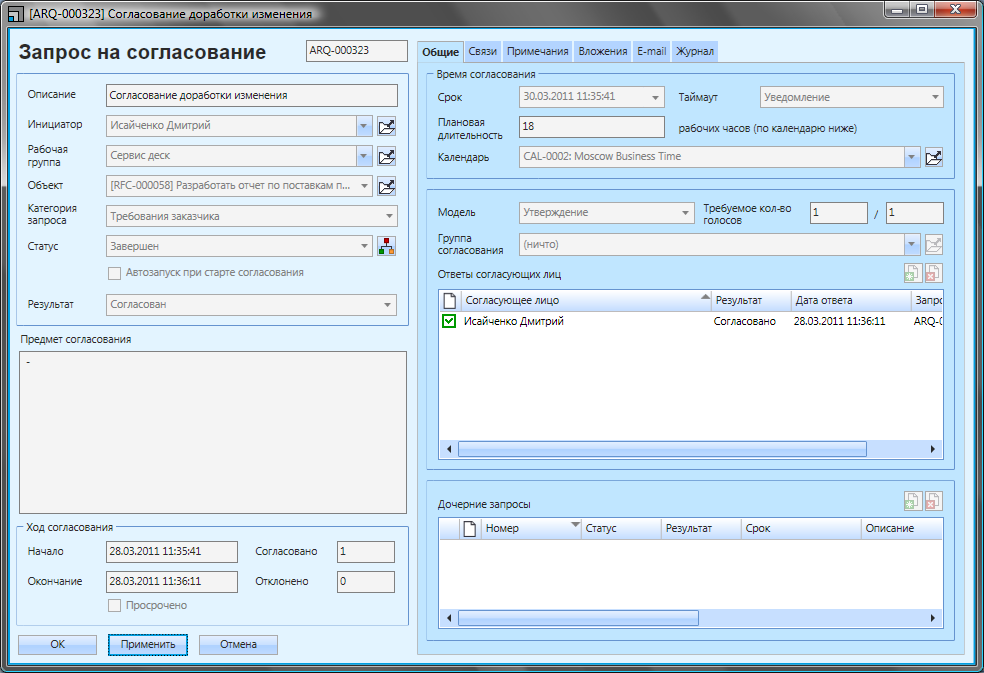Click the OK button

click(x=58, y=645)
